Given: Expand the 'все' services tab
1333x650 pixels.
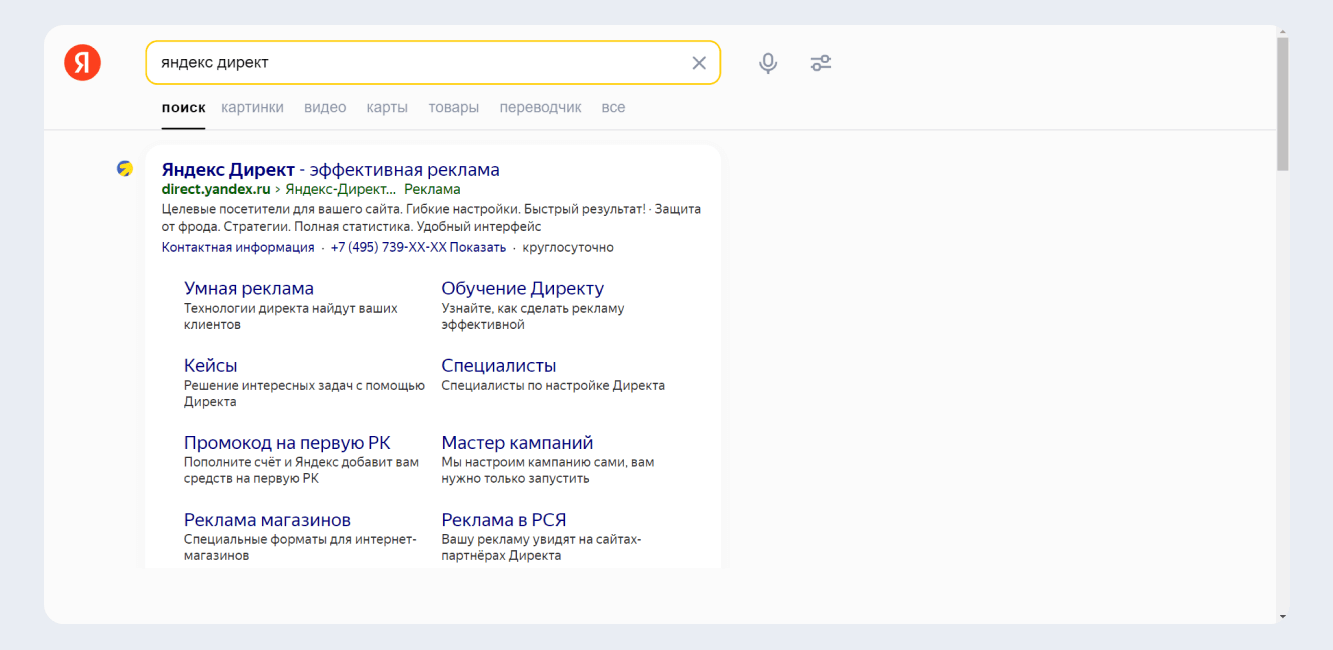Looking at the screenshot, I should (613, 107).
